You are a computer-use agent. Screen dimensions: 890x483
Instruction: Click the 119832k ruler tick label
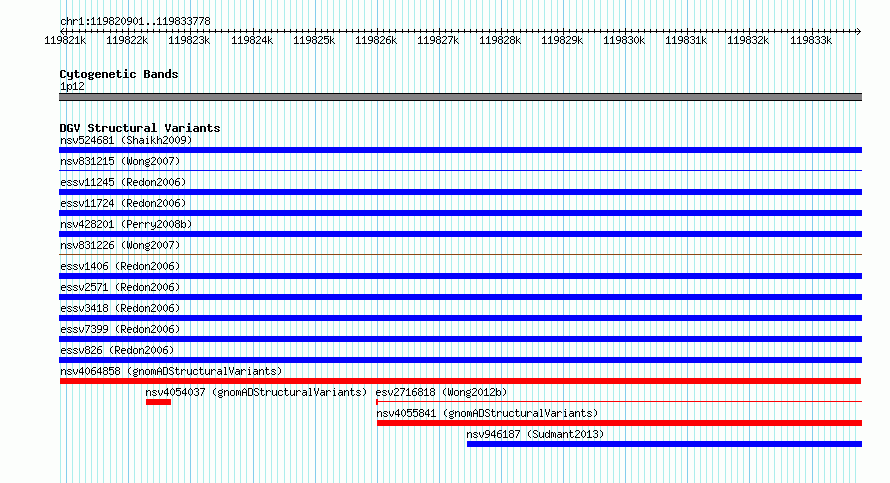tap(748, 40)
